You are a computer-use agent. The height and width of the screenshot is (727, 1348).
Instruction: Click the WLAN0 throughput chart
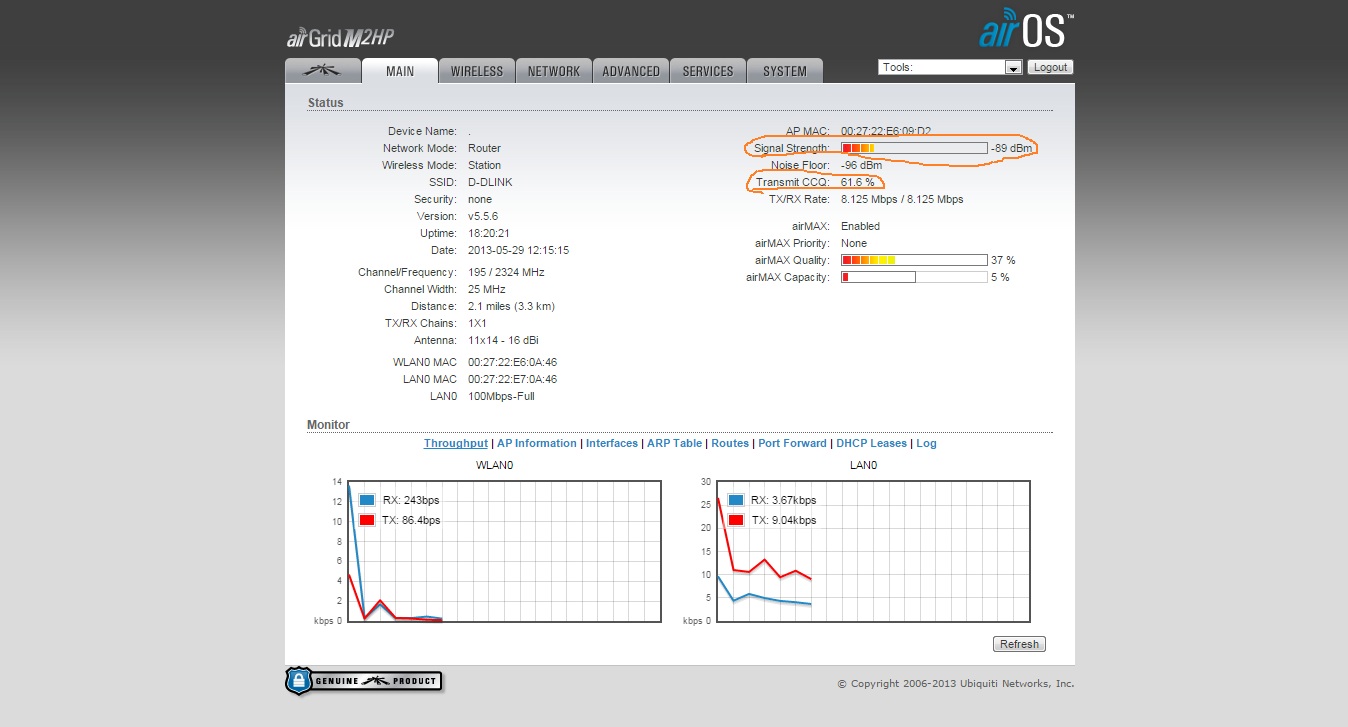[x=504, y=551]
